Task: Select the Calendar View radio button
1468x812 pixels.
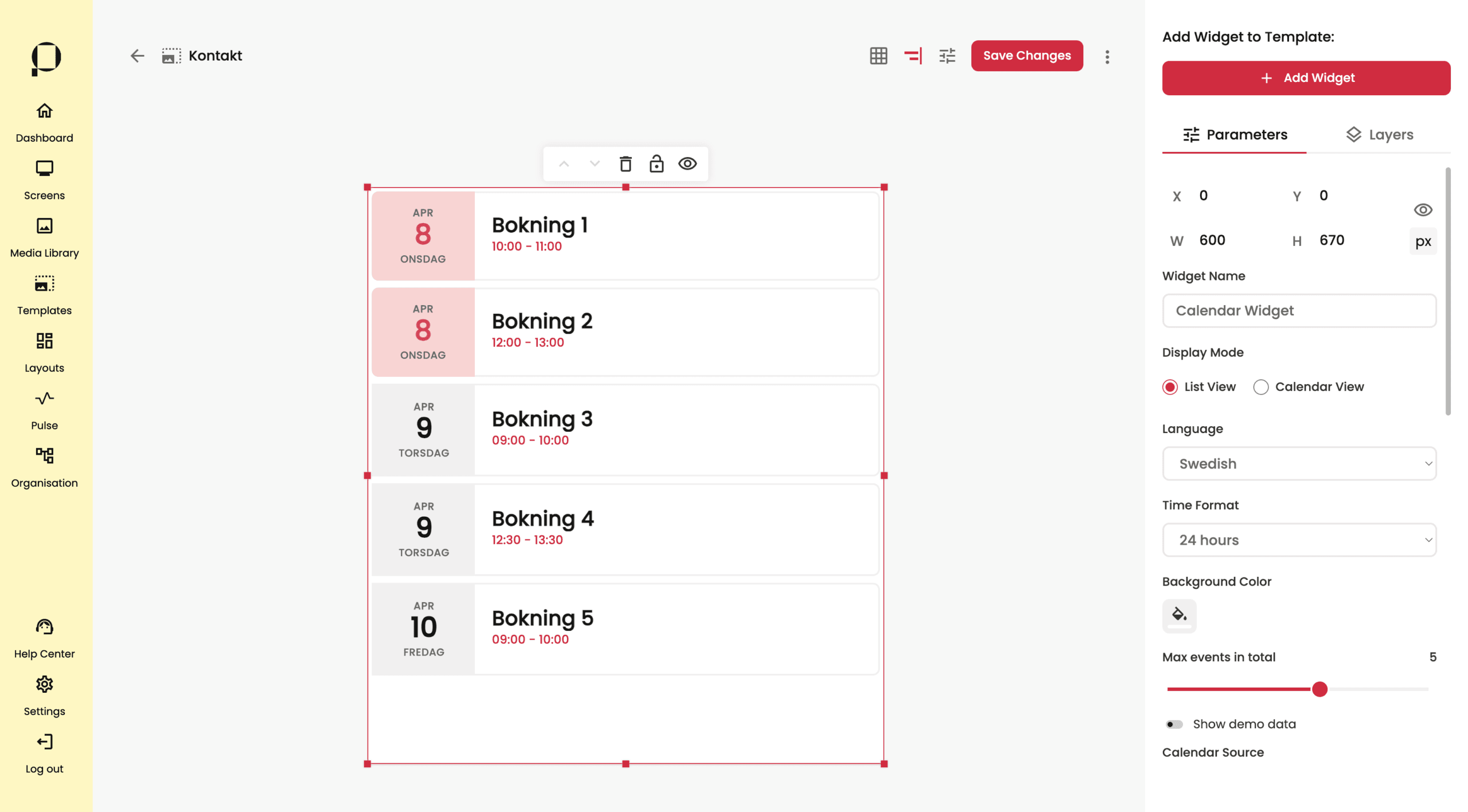Action: coord(1260,387)
